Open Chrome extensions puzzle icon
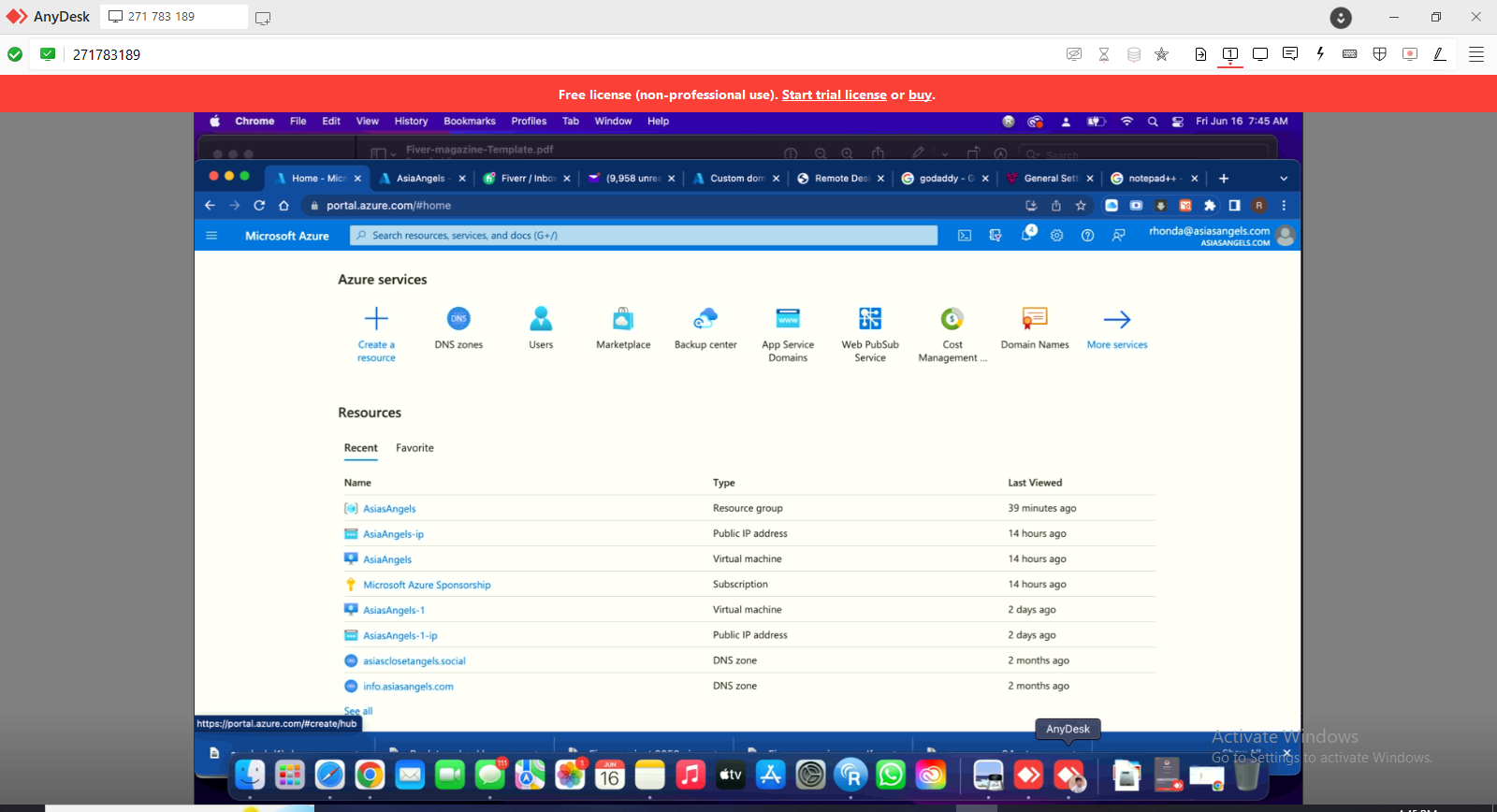This screenshot has height=812, width=1497. 1210,206
